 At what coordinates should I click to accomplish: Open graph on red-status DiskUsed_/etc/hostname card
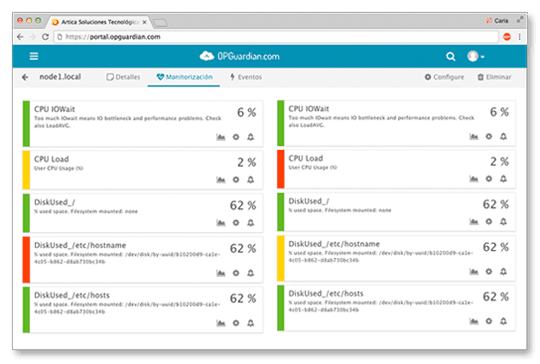pyautogui.click(x=221, y=273)
